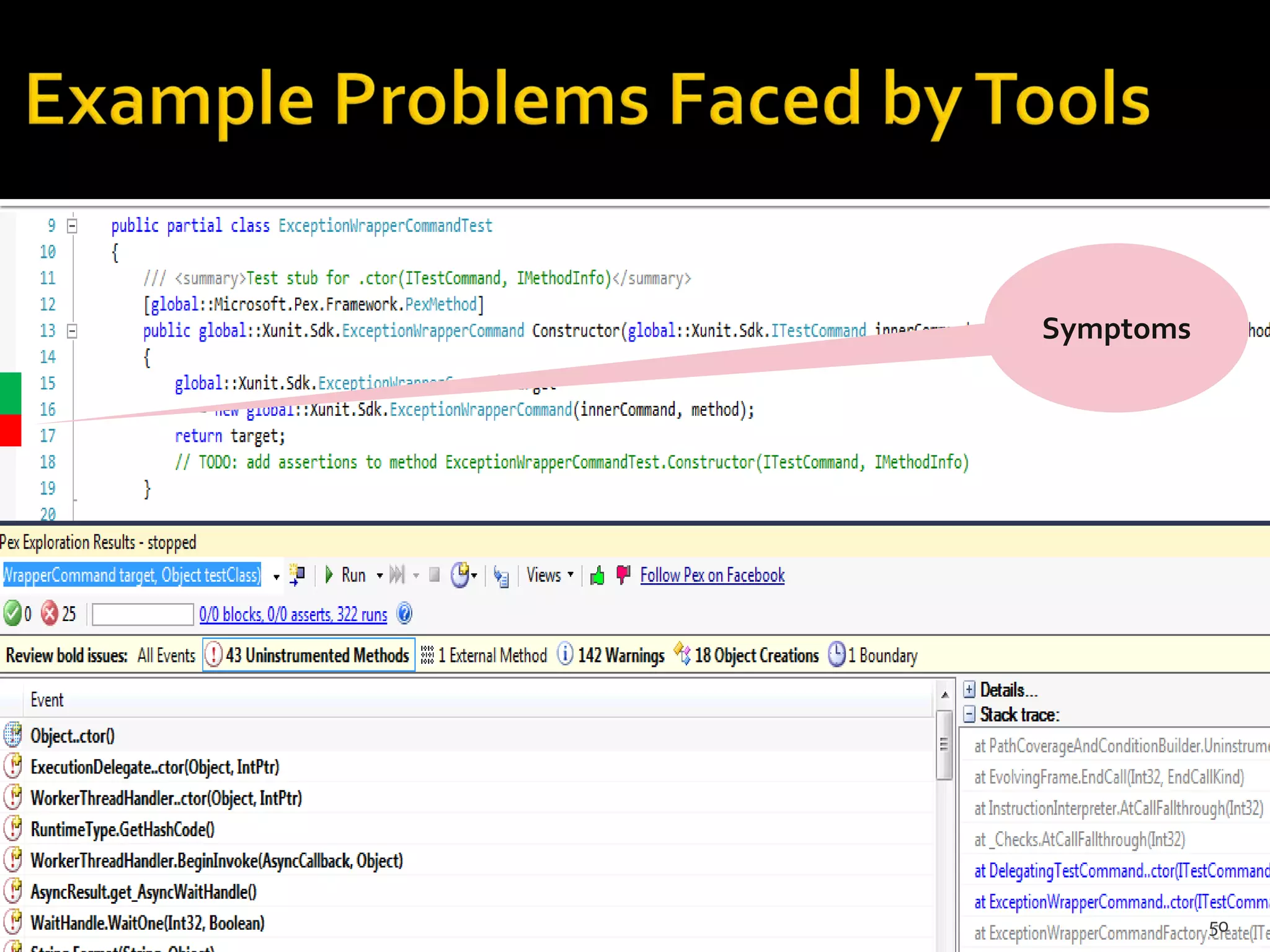Click the blocks, asserts, runs statistics link

point(293,614)
